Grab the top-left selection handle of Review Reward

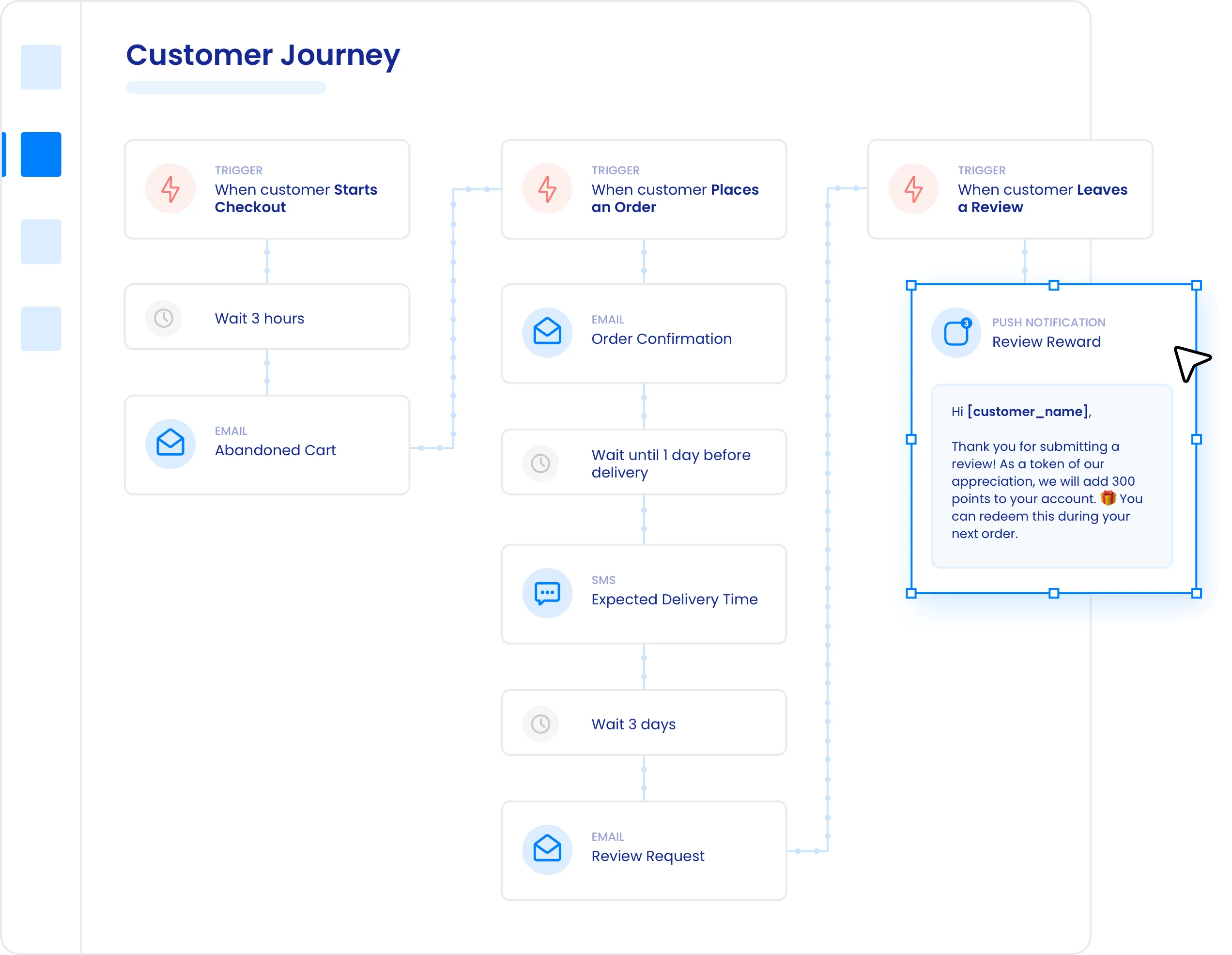coord(911,285)
